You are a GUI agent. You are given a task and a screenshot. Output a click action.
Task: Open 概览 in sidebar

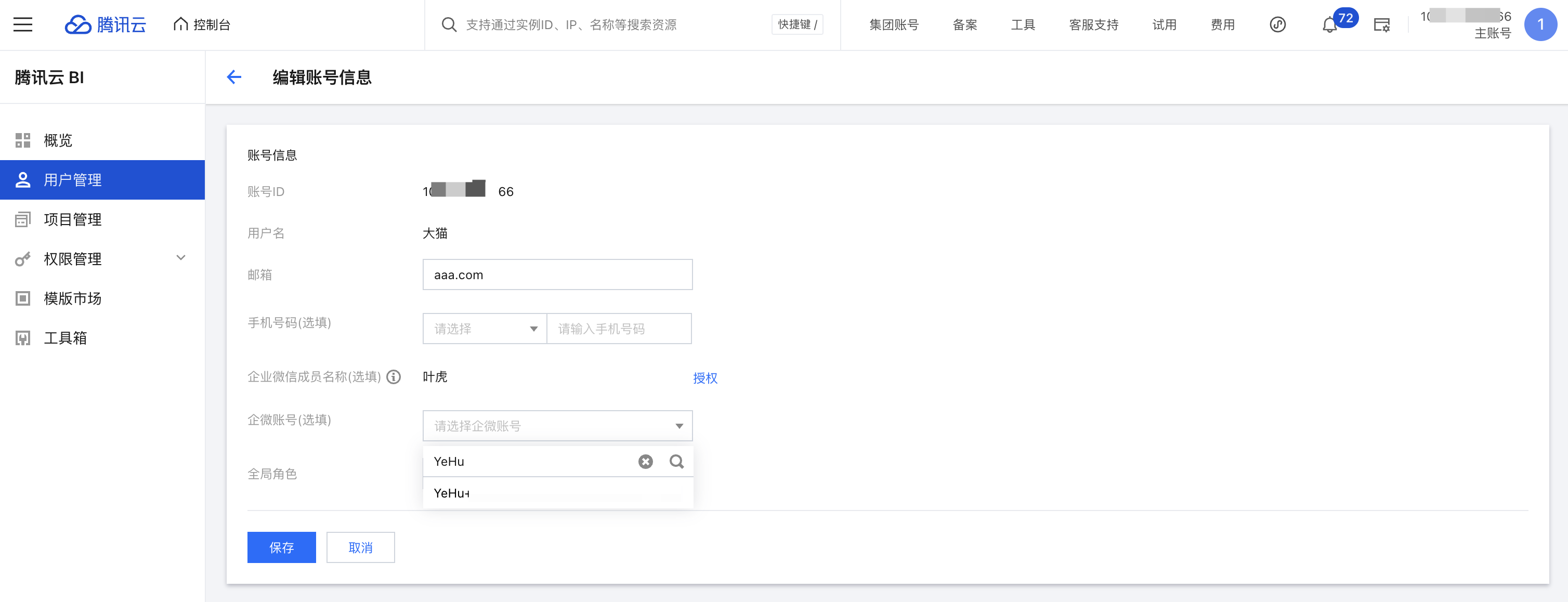(58, 140)
